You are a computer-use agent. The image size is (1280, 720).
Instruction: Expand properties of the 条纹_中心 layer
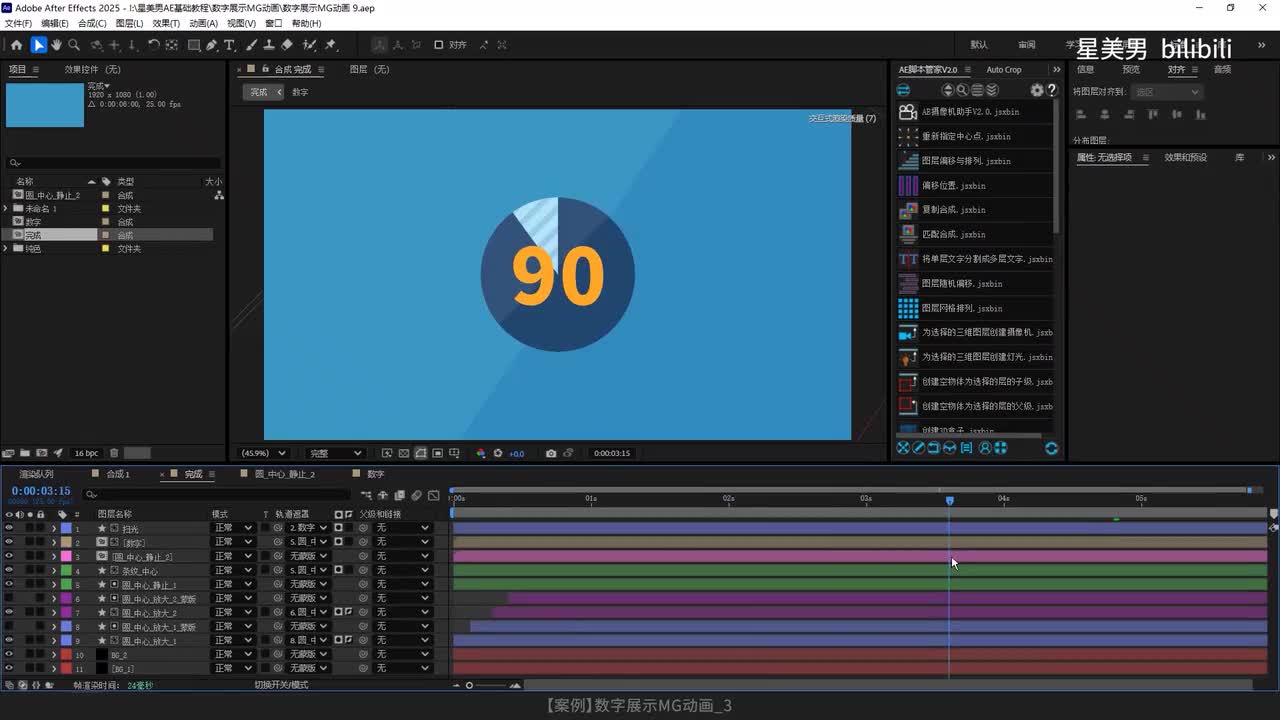point(54,570)
